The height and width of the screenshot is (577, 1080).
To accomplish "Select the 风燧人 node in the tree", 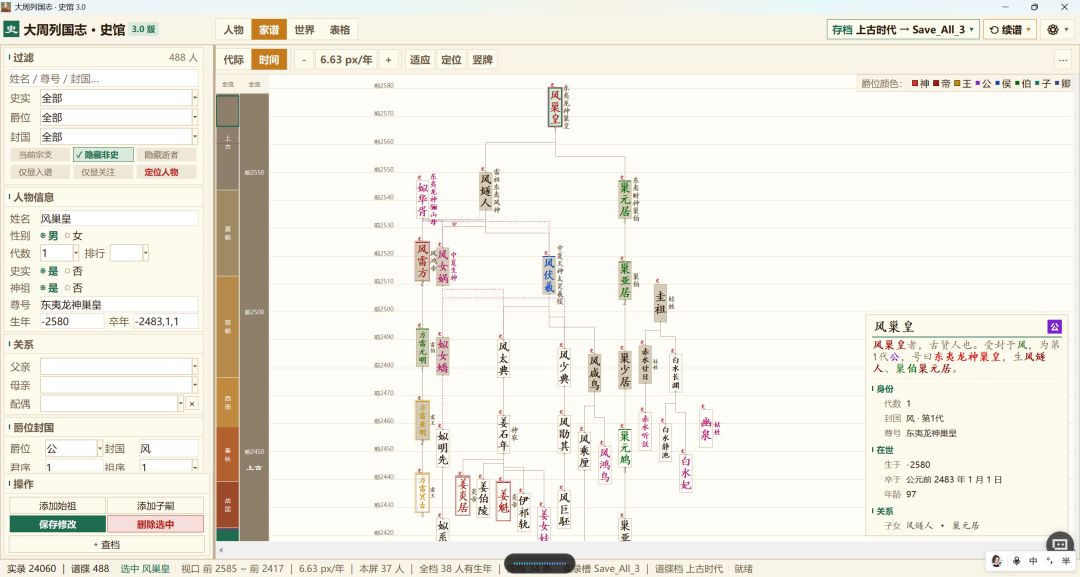I will [486, 191].
